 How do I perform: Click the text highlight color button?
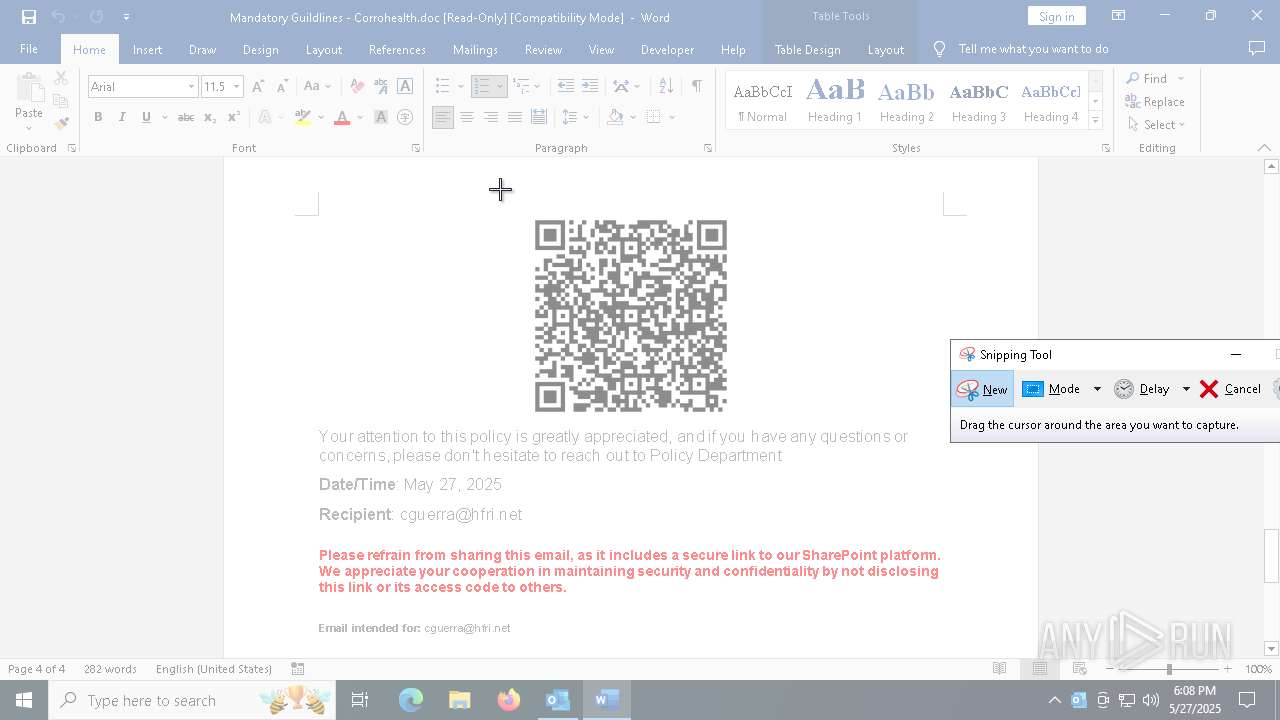303,117
